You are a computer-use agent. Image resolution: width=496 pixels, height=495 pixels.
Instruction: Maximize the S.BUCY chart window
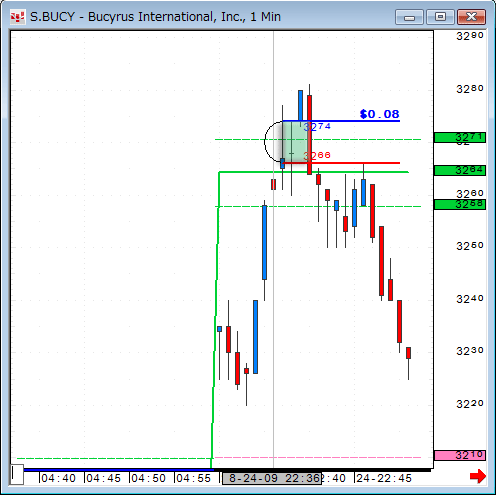pos(440,17)
